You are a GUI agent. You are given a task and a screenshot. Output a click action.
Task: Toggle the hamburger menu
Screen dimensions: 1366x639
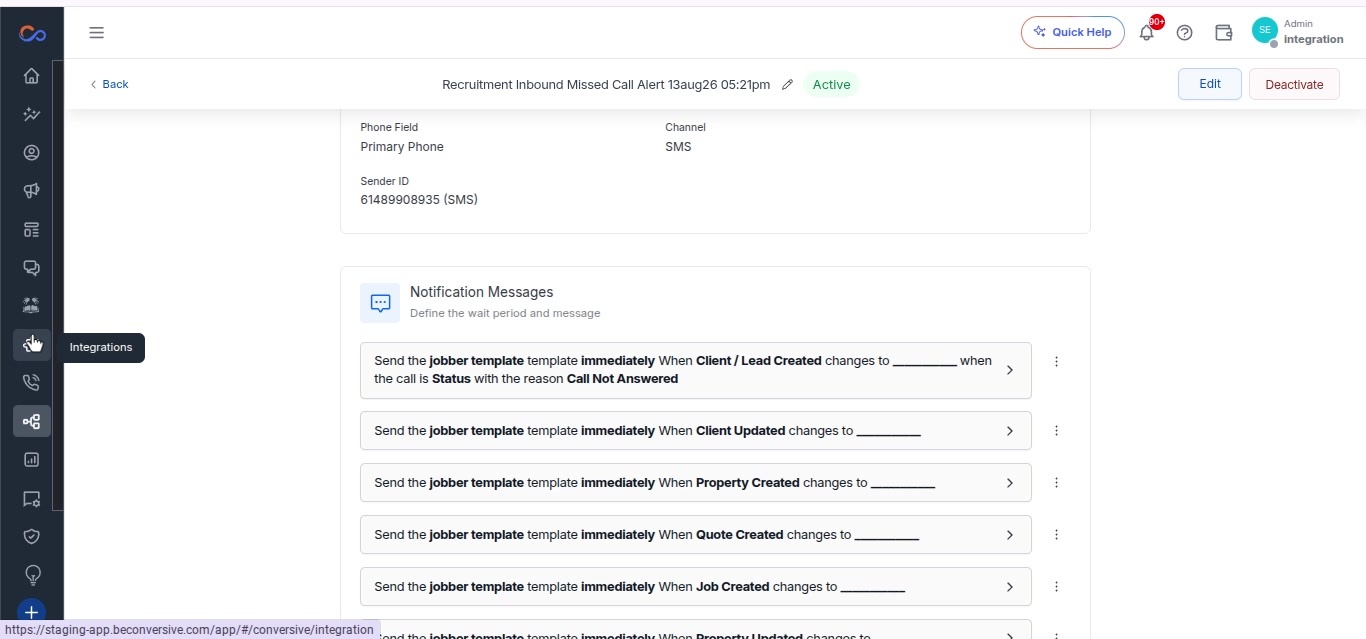tap(96, 32)
